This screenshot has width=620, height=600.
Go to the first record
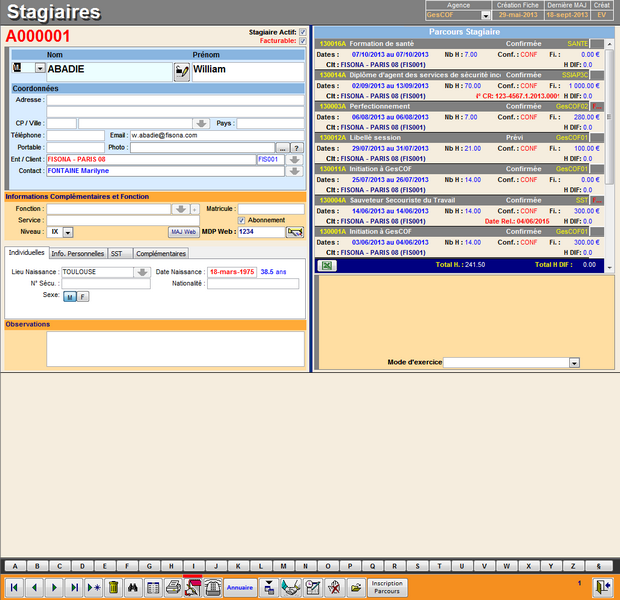(x=15, y=587)
